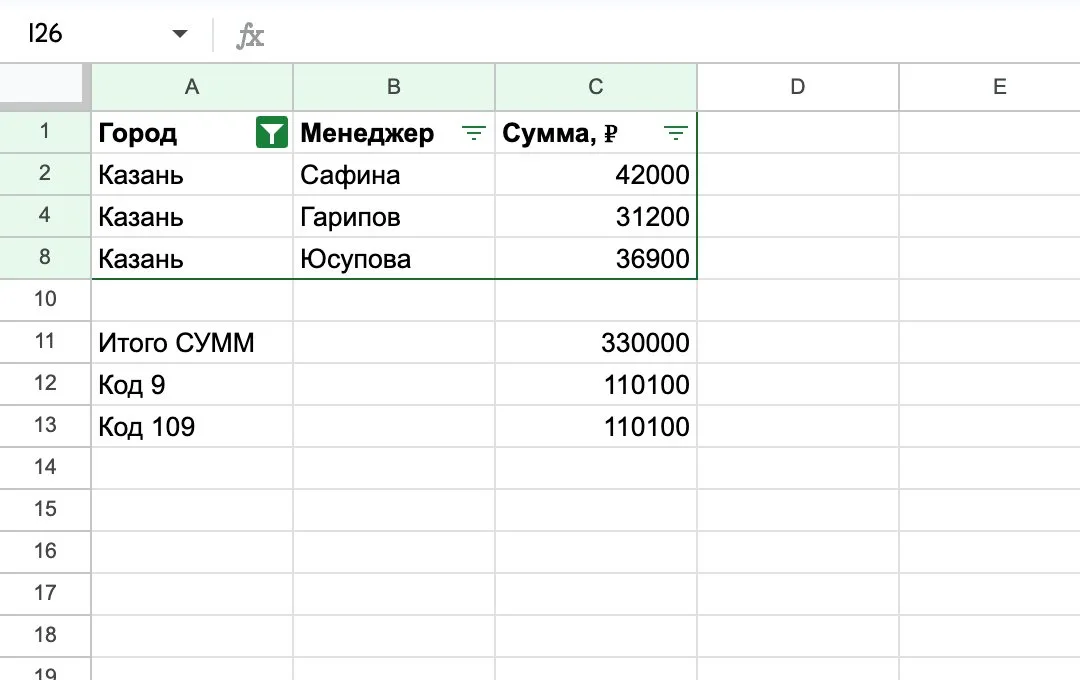Select the cell with value 42000

pos(596,174)
